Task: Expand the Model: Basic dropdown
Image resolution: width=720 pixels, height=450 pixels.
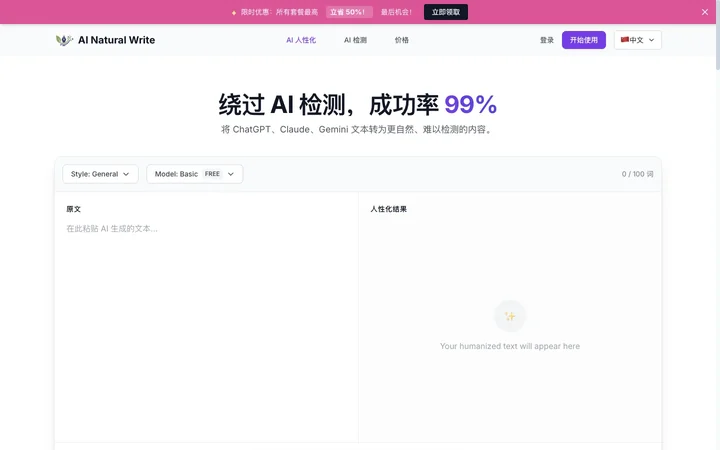Action: pyautogui.click(x=194, y=174)
